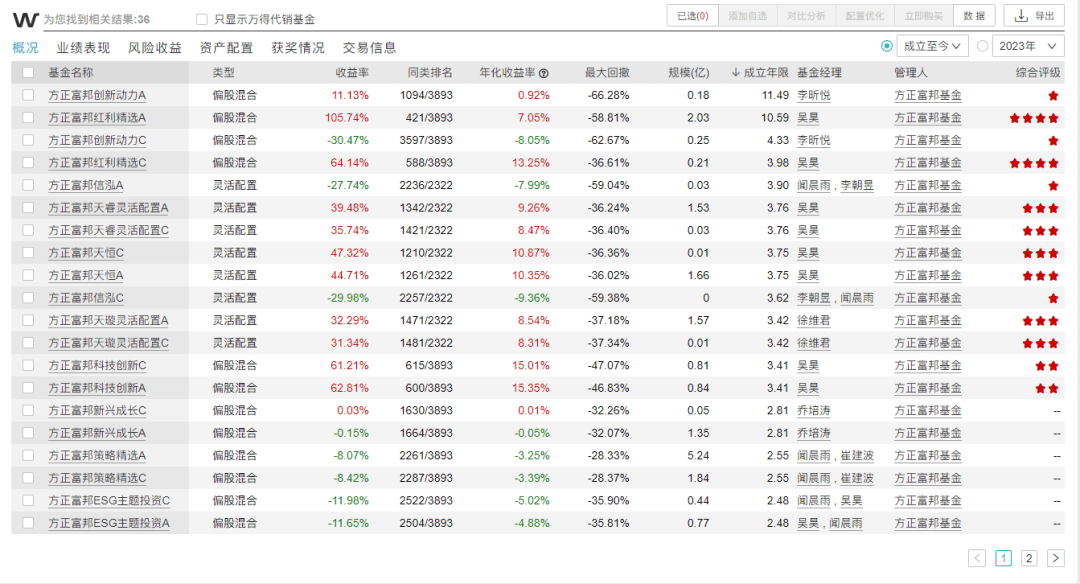Click the 添加自选 button
1080x584 pixels.
[x=747, y=16]
